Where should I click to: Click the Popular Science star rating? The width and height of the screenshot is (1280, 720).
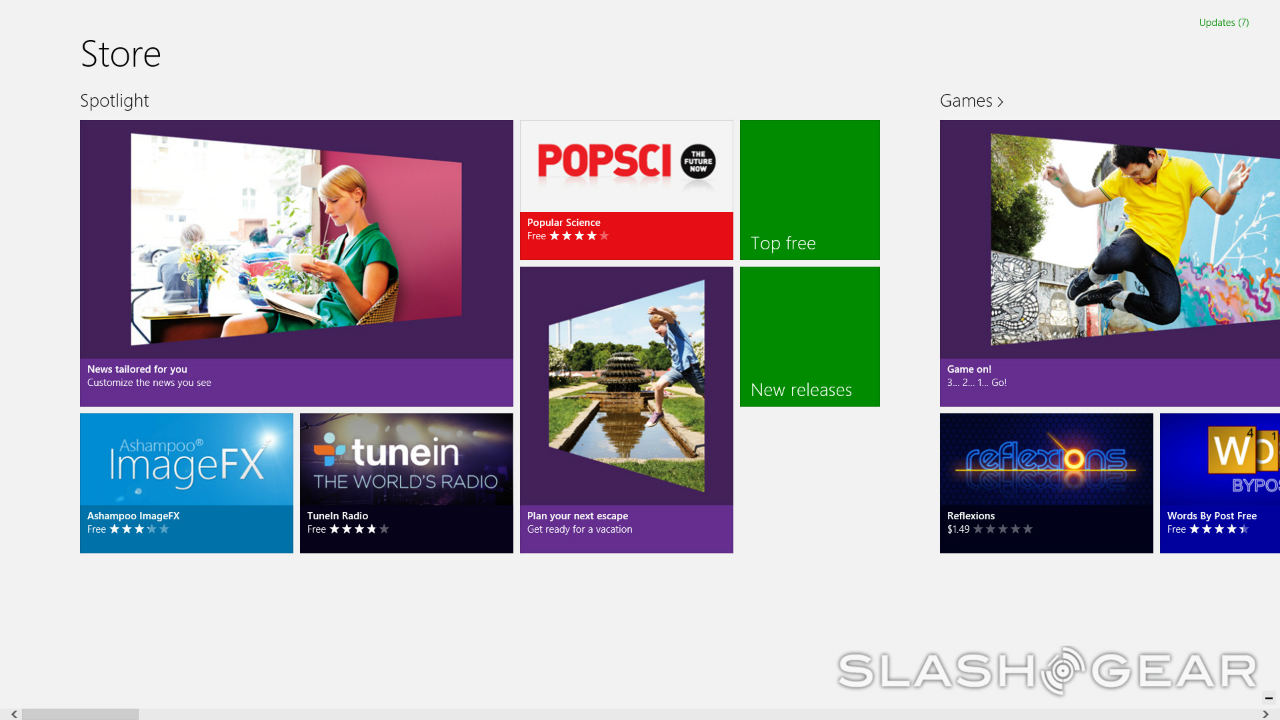coord(579,236)
